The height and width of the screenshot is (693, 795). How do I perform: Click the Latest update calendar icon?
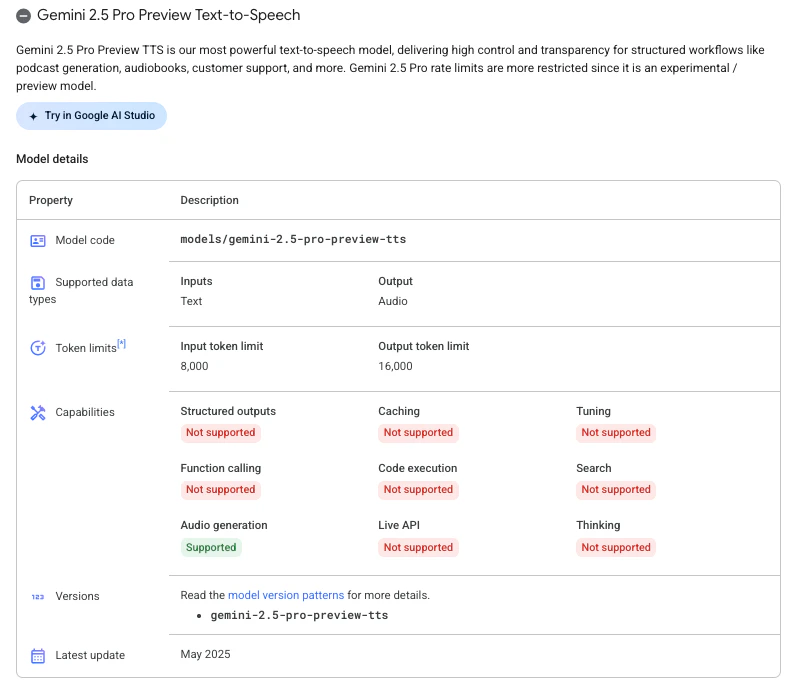(38, 656)
